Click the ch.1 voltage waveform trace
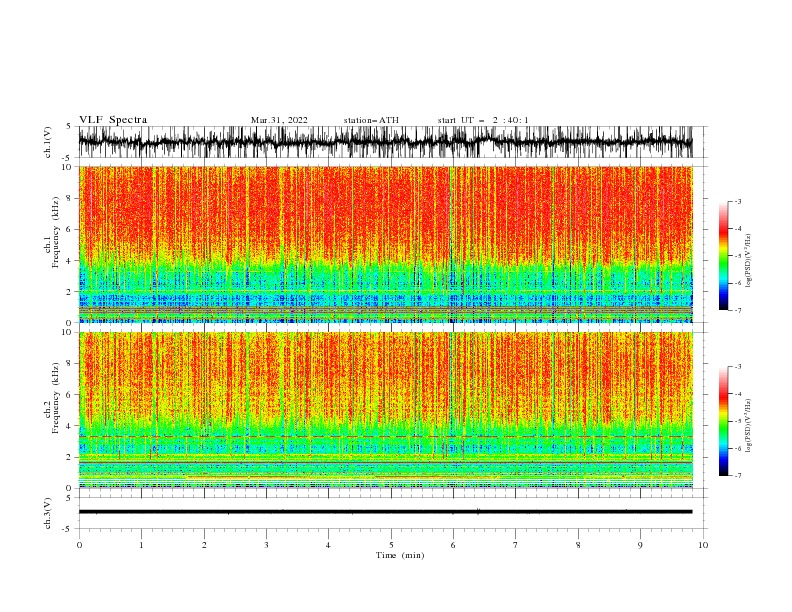The image size is (792, 612). coord(385,142)
